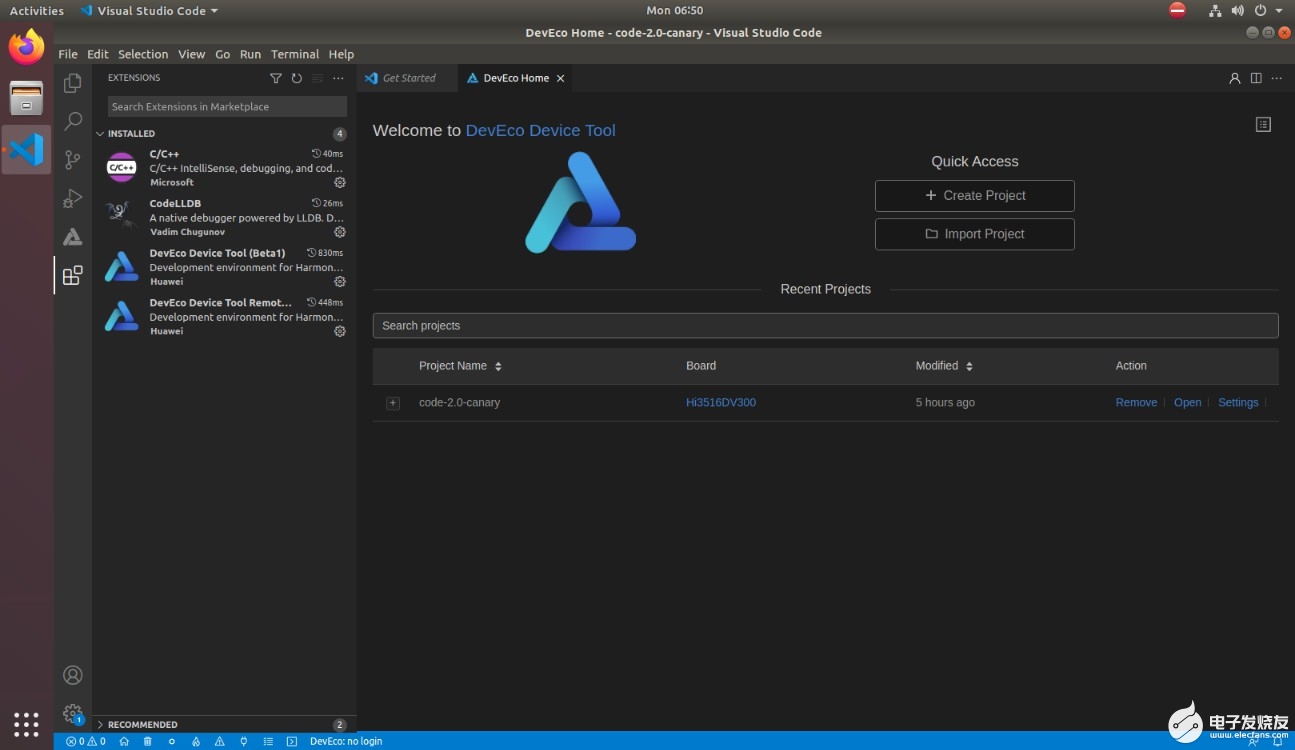Show Applications grid in dock
The width and height of the screenshot is (1295, 750).
(27, 724)
